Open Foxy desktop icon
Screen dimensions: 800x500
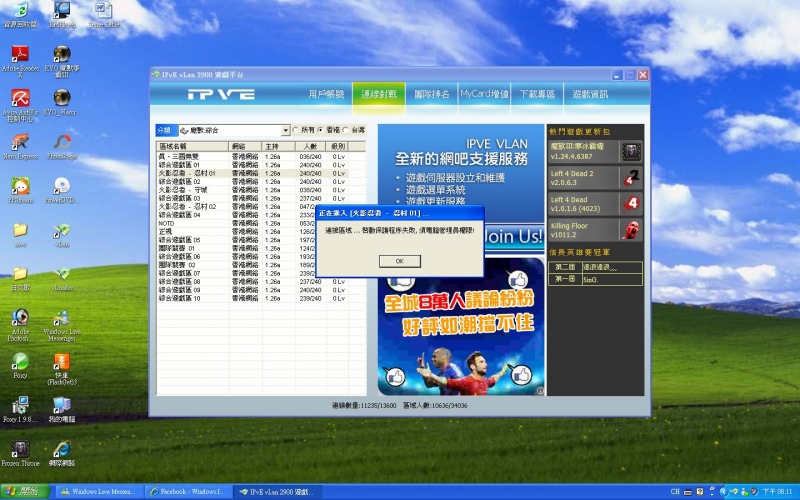point(20,365)
